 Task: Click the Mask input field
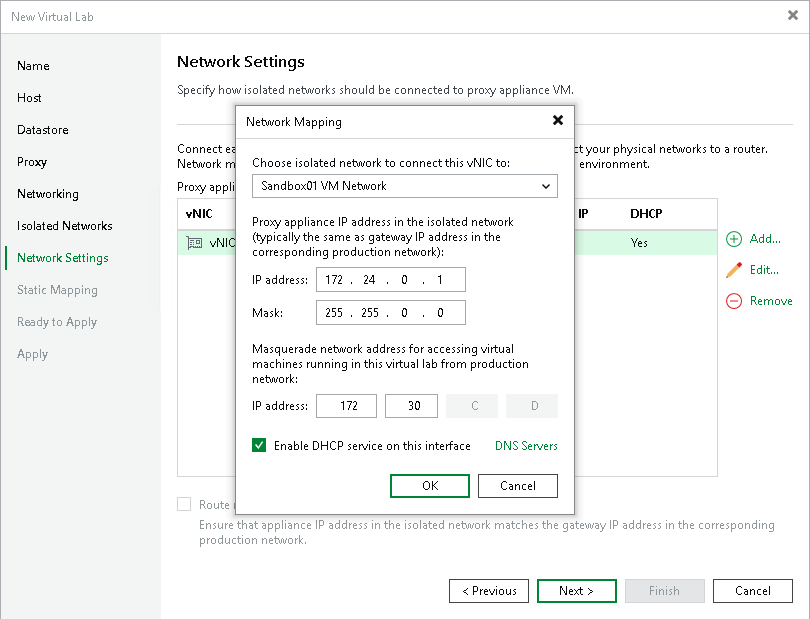tap(391, 313)
